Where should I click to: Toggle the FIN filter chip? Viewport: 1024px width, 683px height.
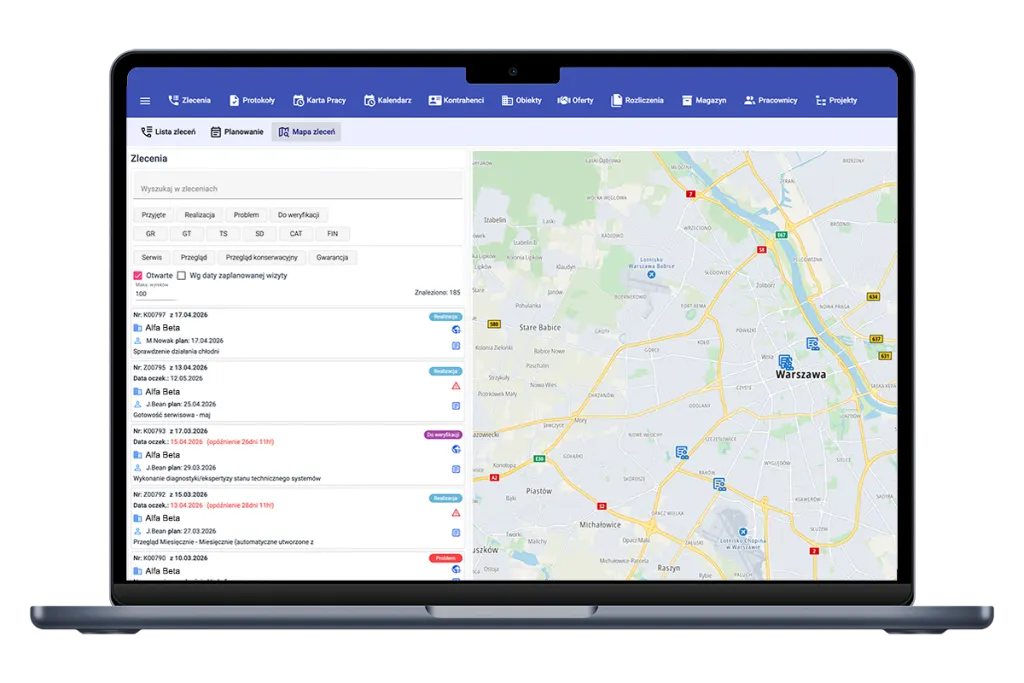click(x=332, y=234)
